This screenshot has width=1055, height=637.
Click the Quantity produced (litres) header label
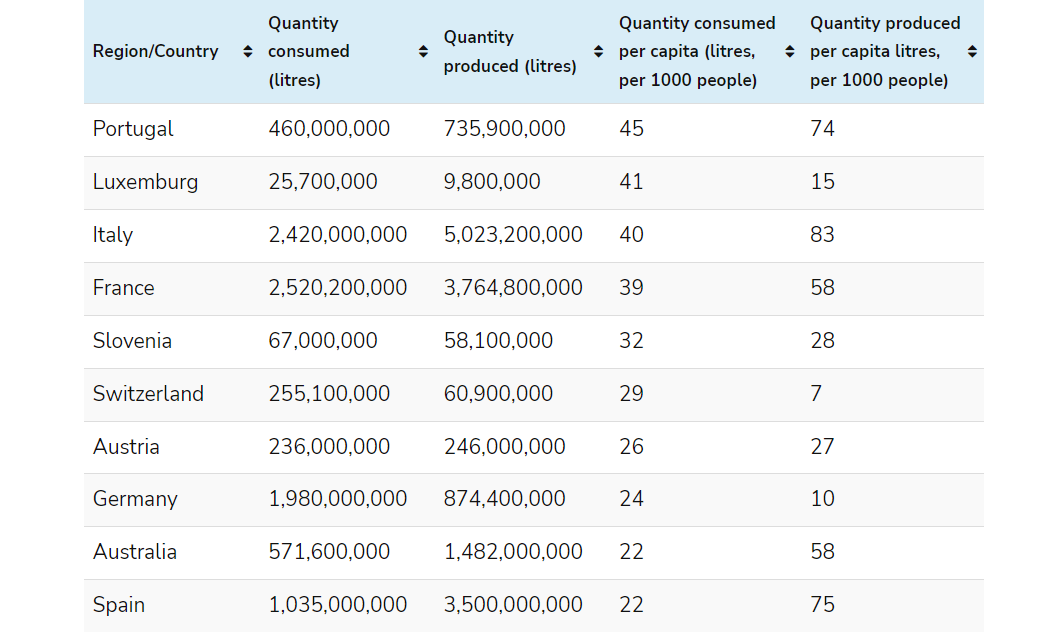pyautogui.click(x=510, y=52)
